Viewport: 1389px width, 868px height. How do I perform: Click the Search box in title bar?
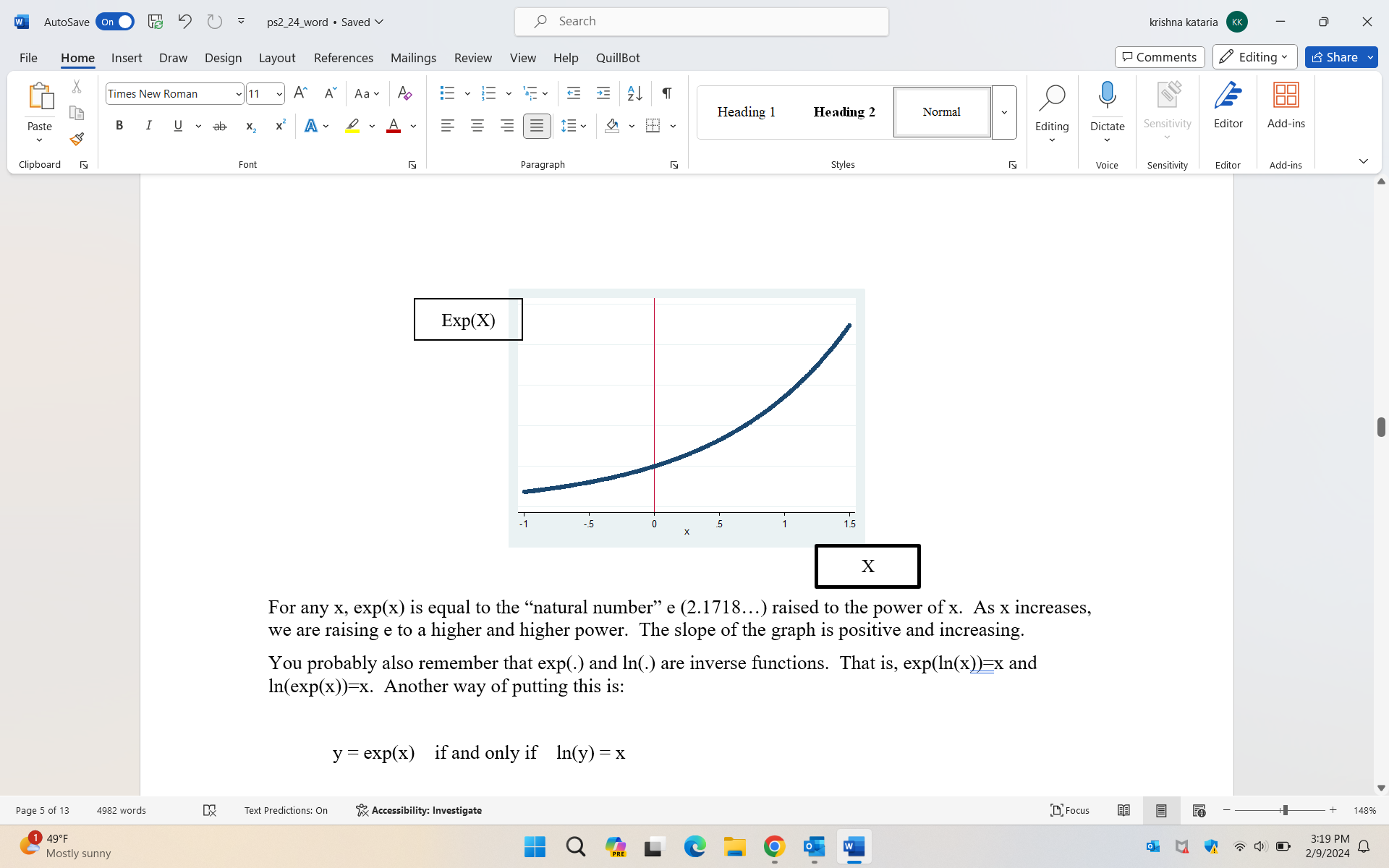coord(702,22)
